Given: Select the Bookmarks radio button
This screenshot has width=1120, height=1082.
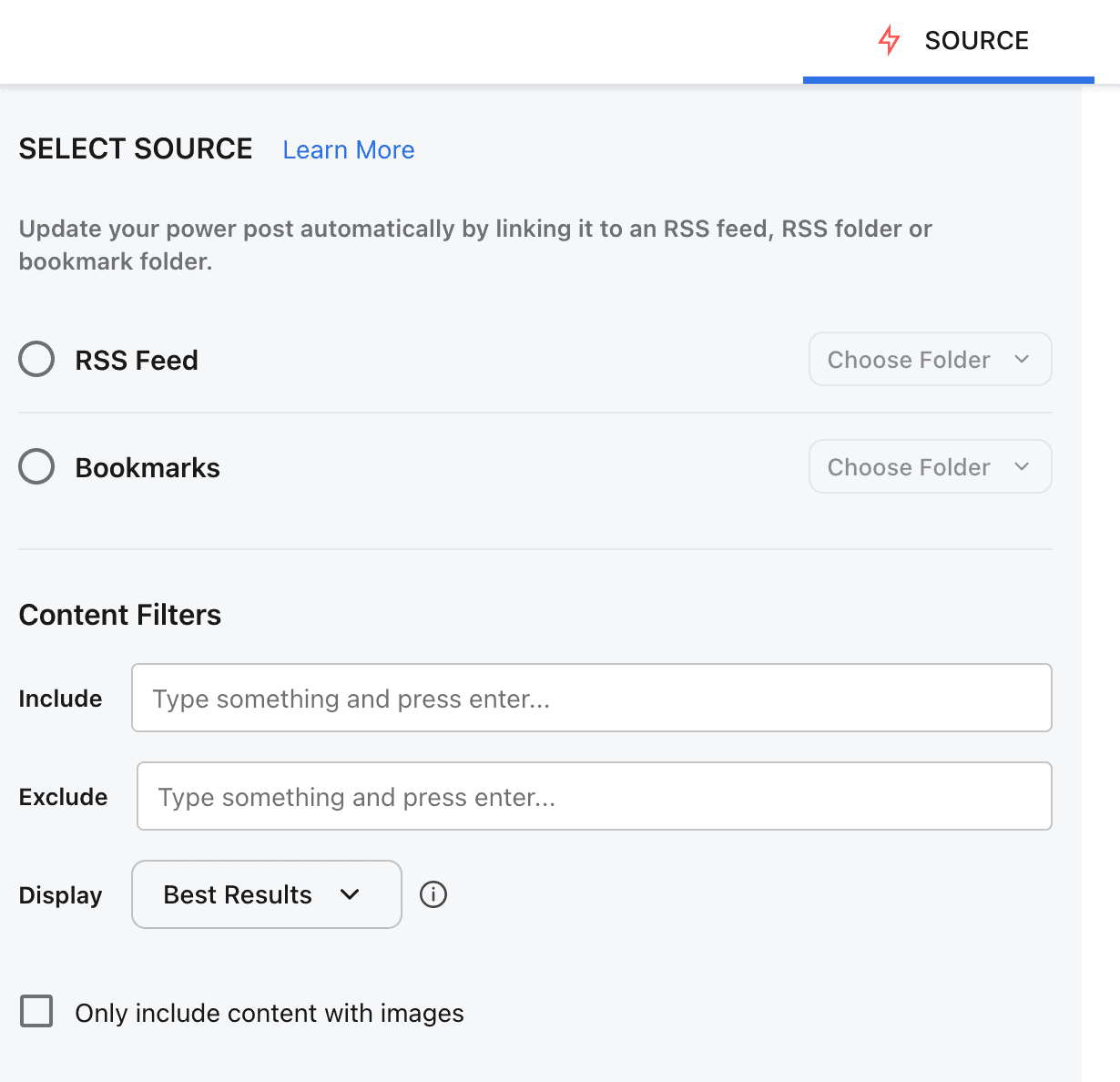Looking at the screenshot, I should [36, 467].
